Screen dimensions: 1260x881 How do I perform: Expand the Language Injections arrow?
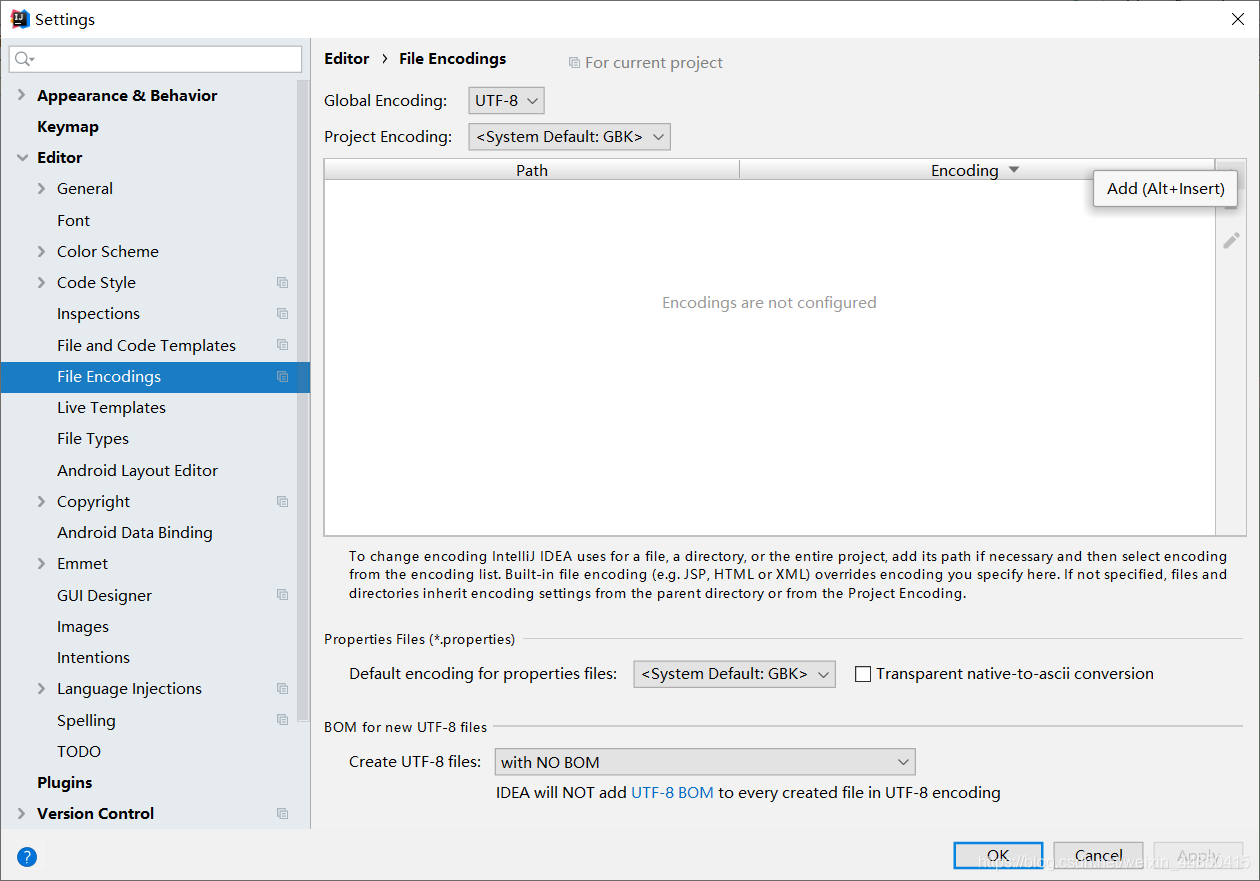[41, 689]
